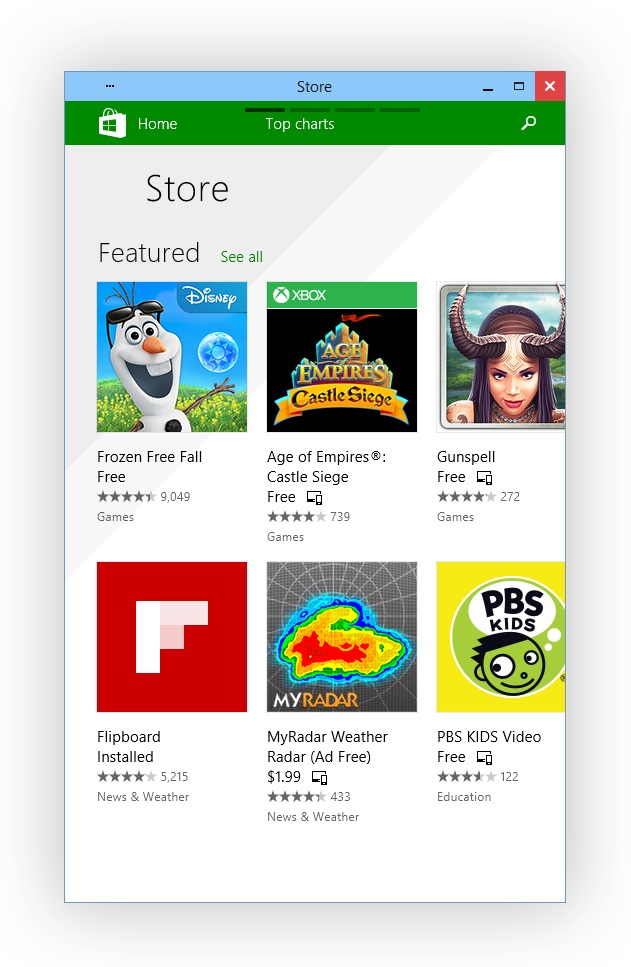Minimize the Store window
Viewport: 631px width, 967px height.
488,87
